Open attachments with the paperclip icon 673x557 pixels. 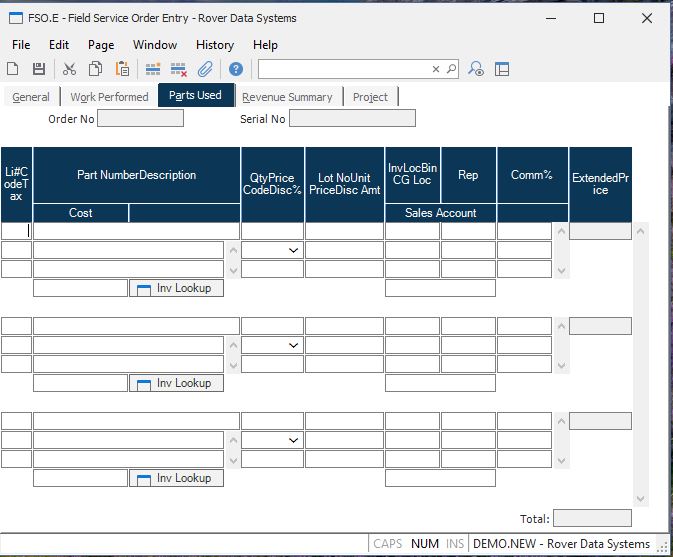205,69
